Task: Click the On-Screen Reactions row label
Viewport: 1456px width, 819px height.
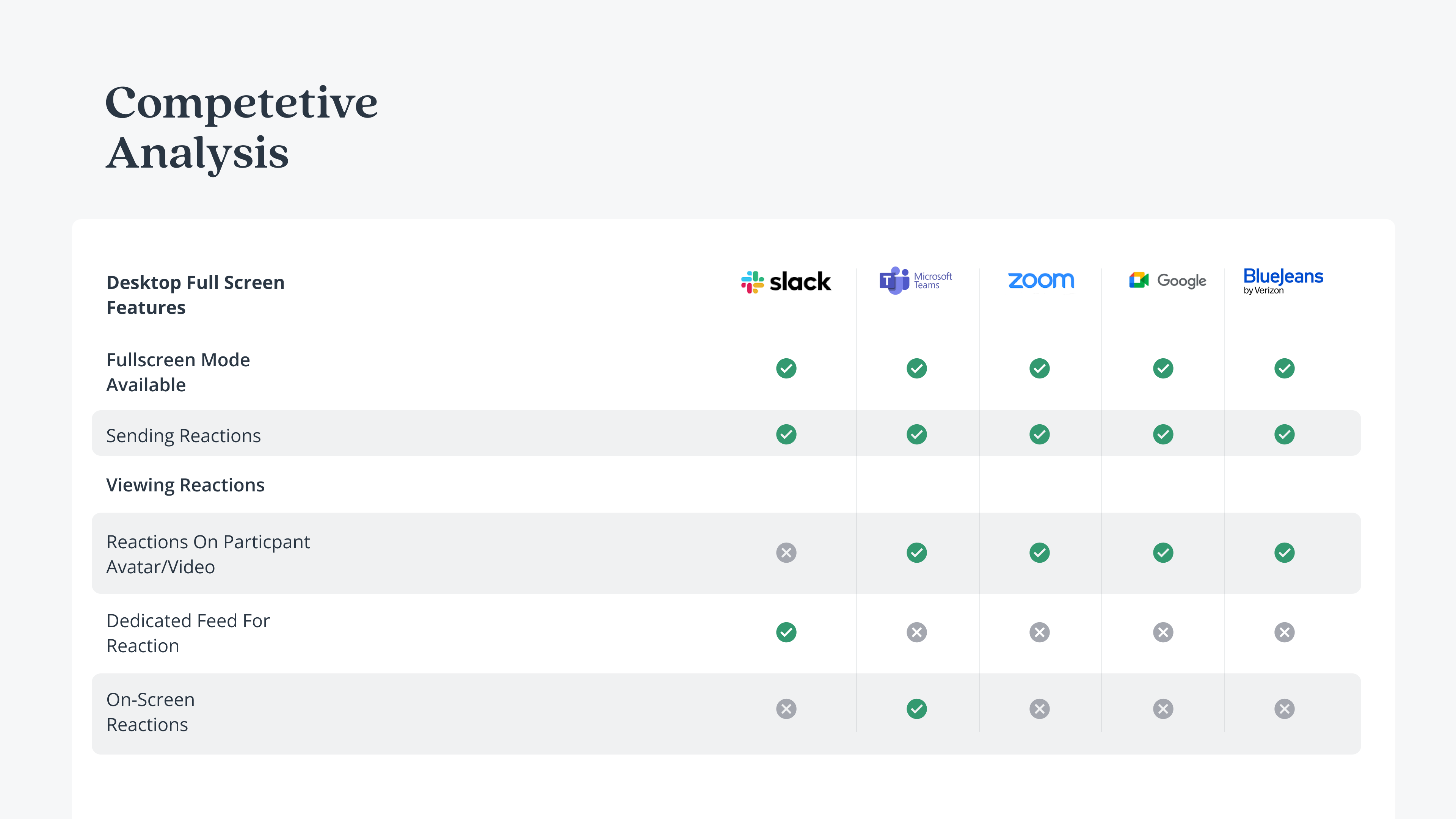Action: pyautogui.click(x=151, y=712)
